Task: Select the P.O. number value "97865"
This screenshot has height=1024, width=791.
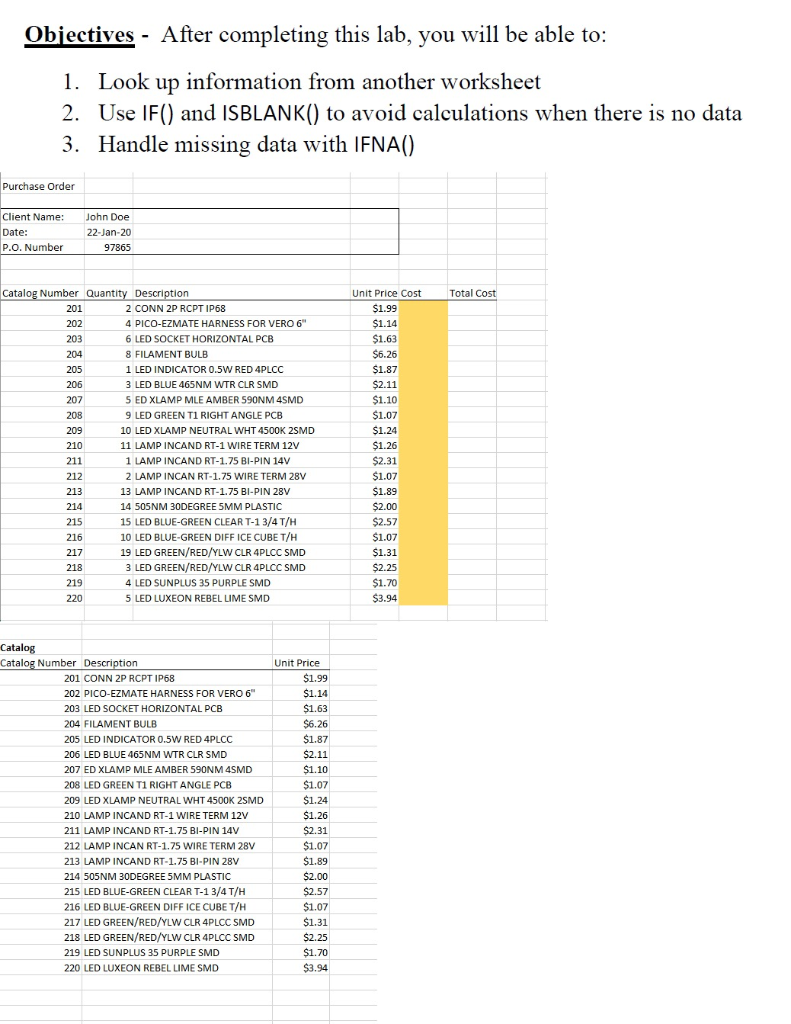Action: pos(118,248)
